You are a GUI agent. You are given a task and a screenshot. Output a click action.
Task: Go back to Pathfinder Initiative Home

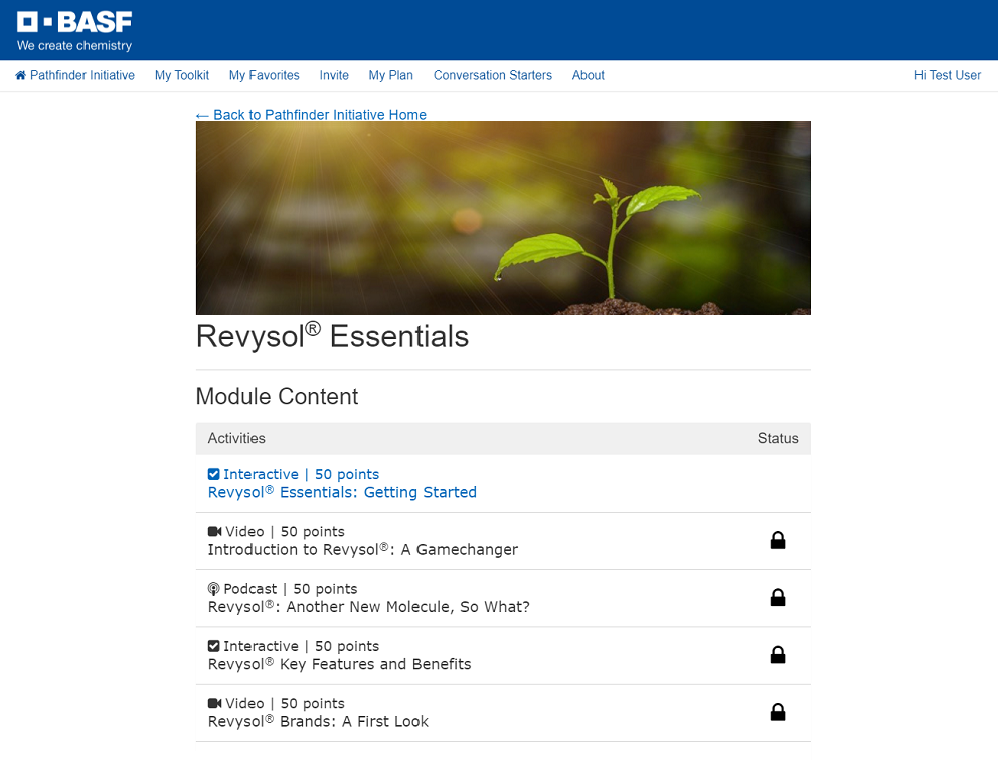click(x=311, y=115)
